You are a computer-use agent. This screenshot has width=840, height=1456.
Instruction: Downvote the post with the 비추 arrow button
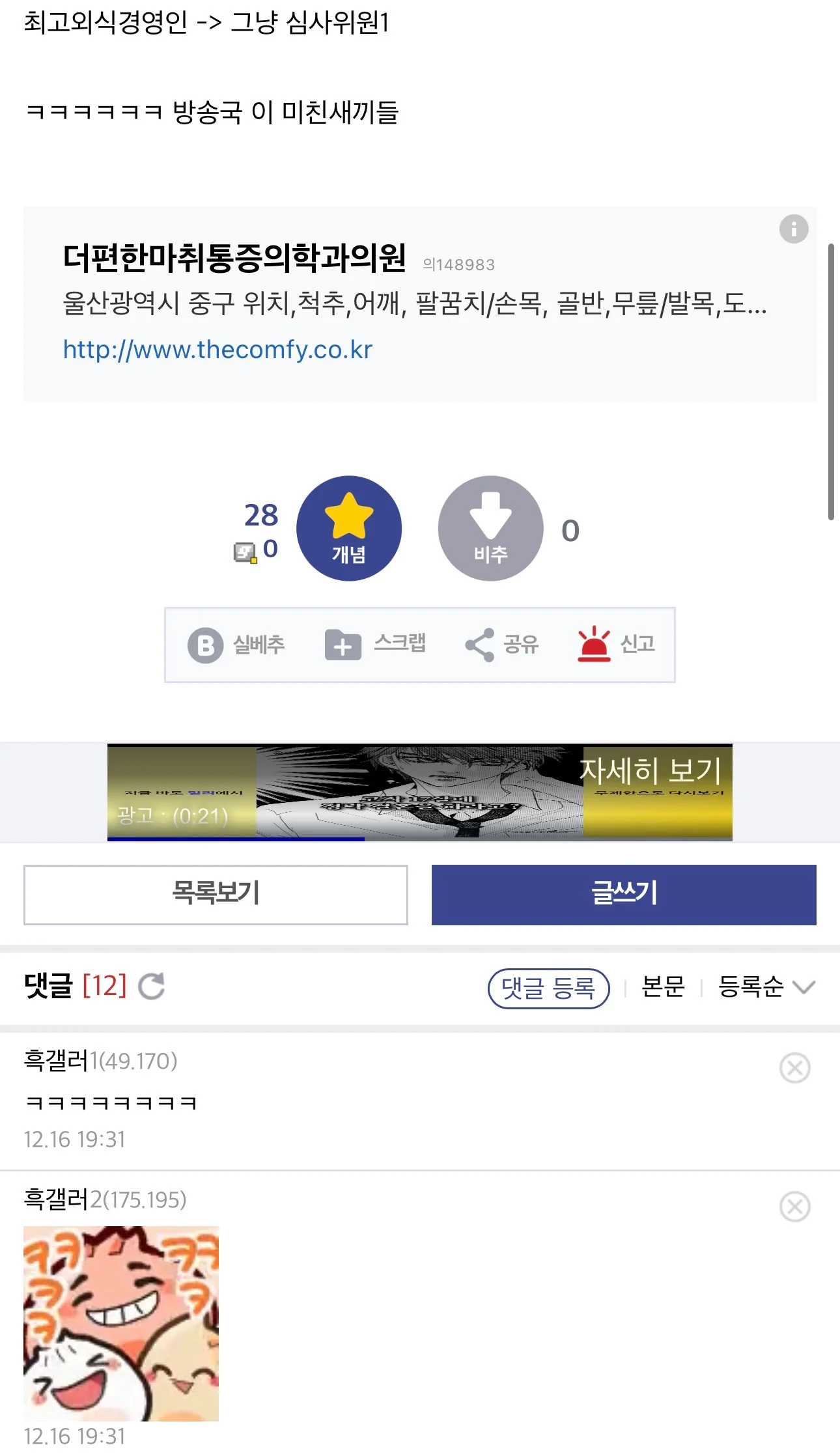(490, 528)
